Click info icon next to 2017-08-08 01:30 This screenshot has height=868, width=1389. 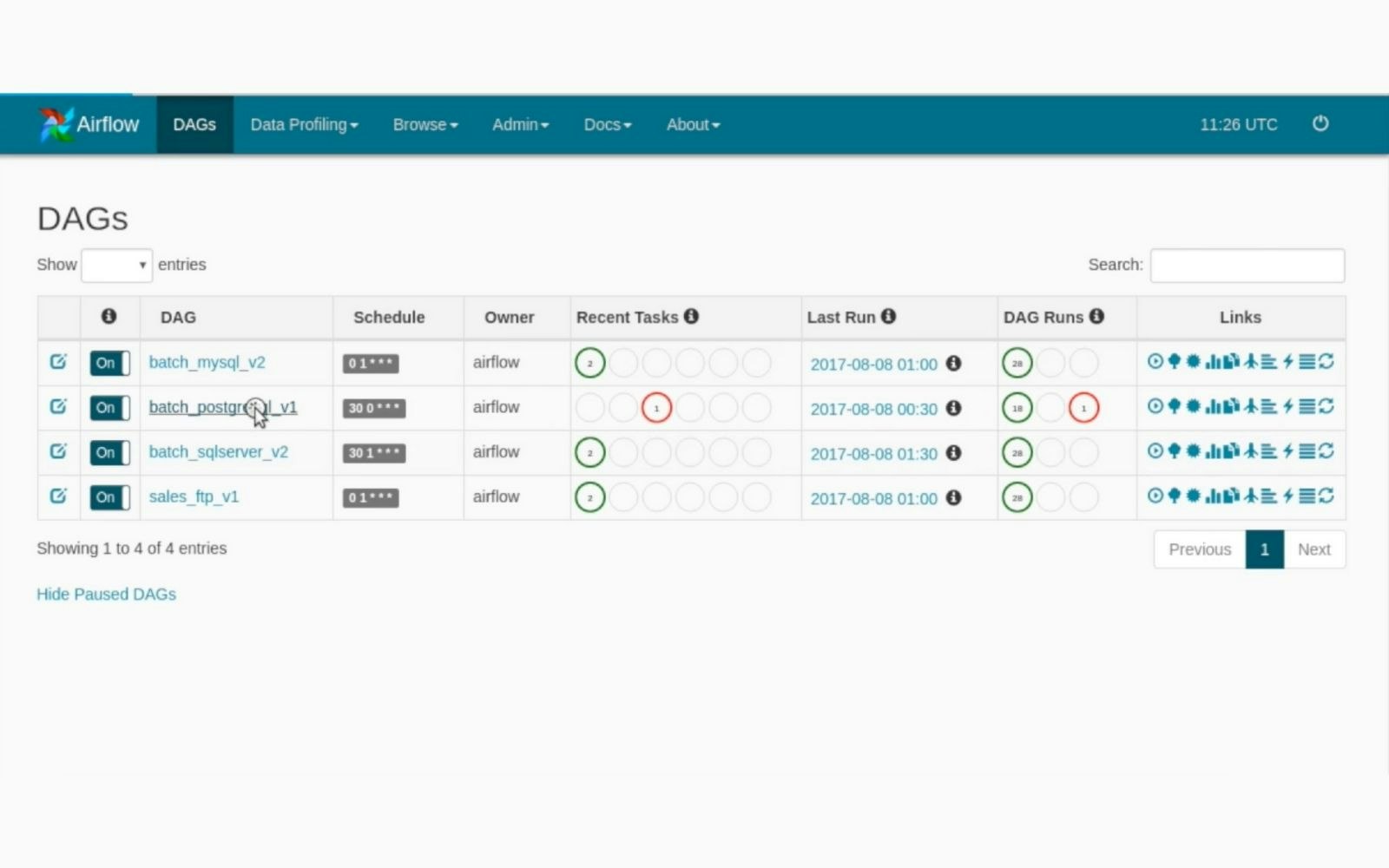(x=953, y=452)
